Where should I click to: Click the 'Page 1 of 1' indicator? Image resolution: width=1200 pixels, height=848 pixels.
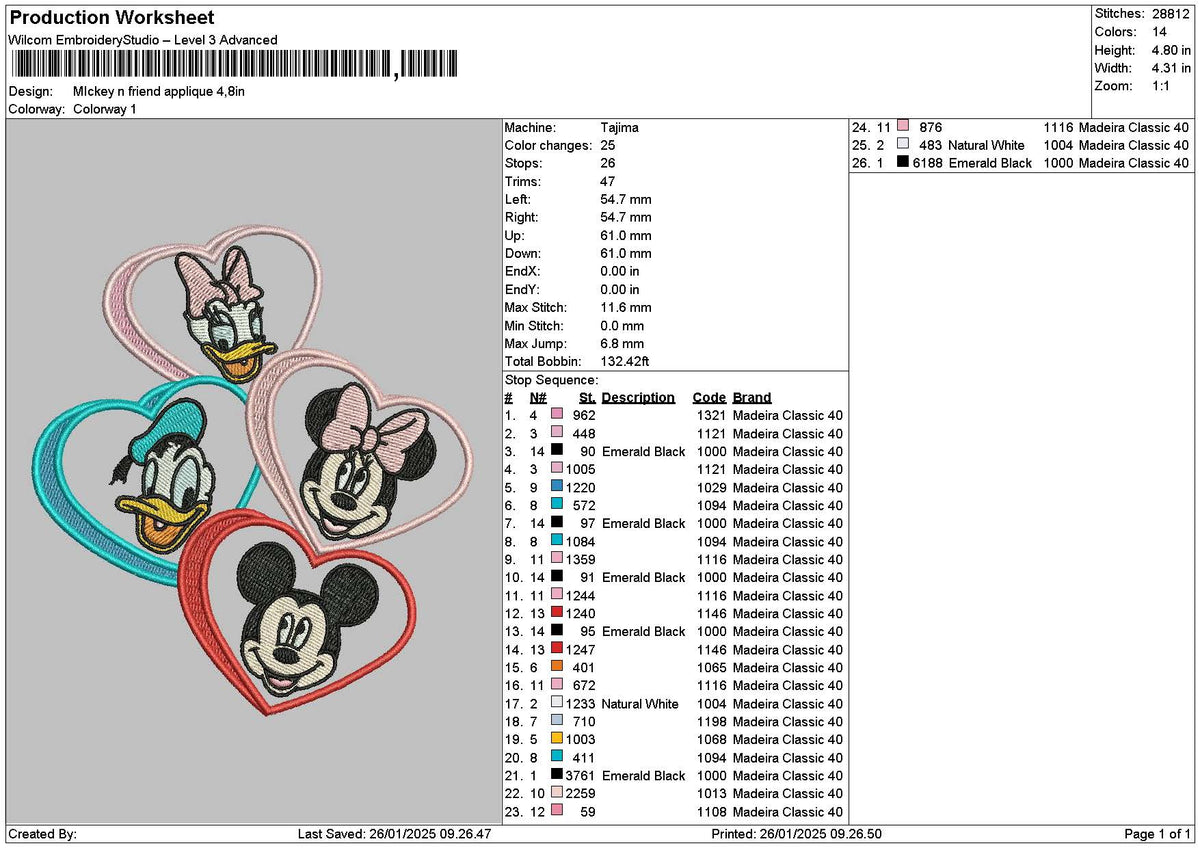click(x=1157, y=834)
